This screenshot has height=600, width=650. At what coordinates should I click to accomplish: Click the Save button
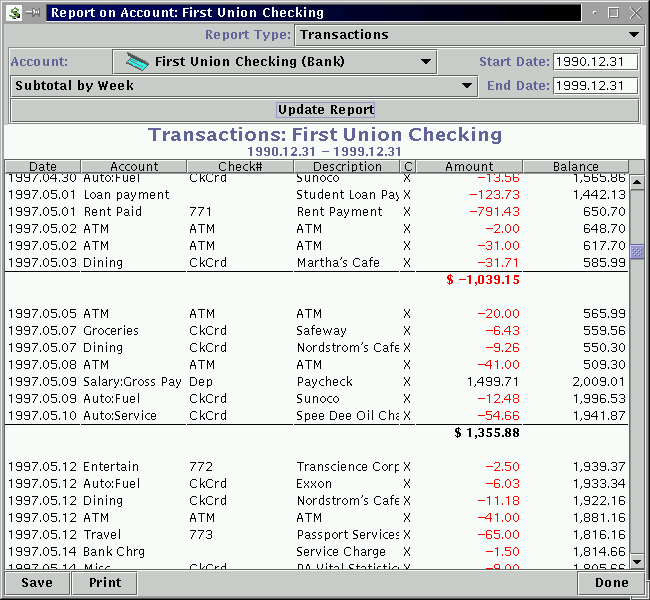37,583
